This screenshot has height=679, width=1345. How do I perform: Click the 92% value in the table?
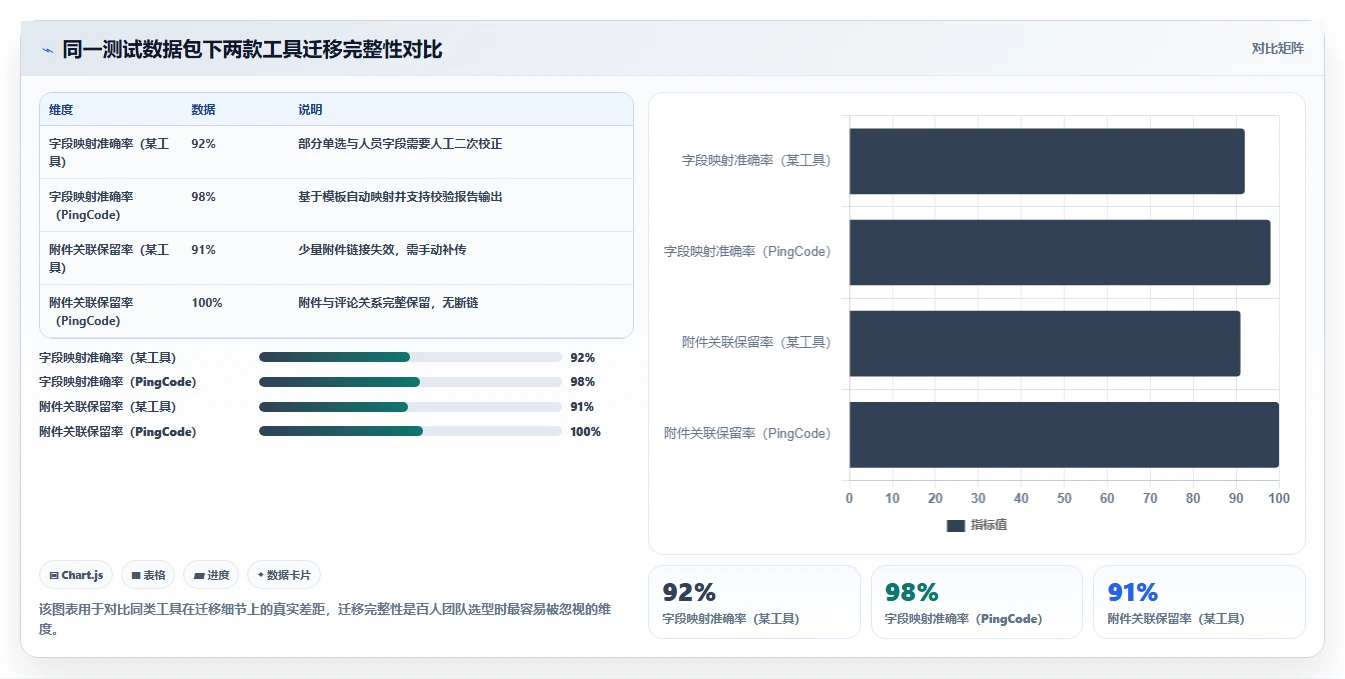203,144
